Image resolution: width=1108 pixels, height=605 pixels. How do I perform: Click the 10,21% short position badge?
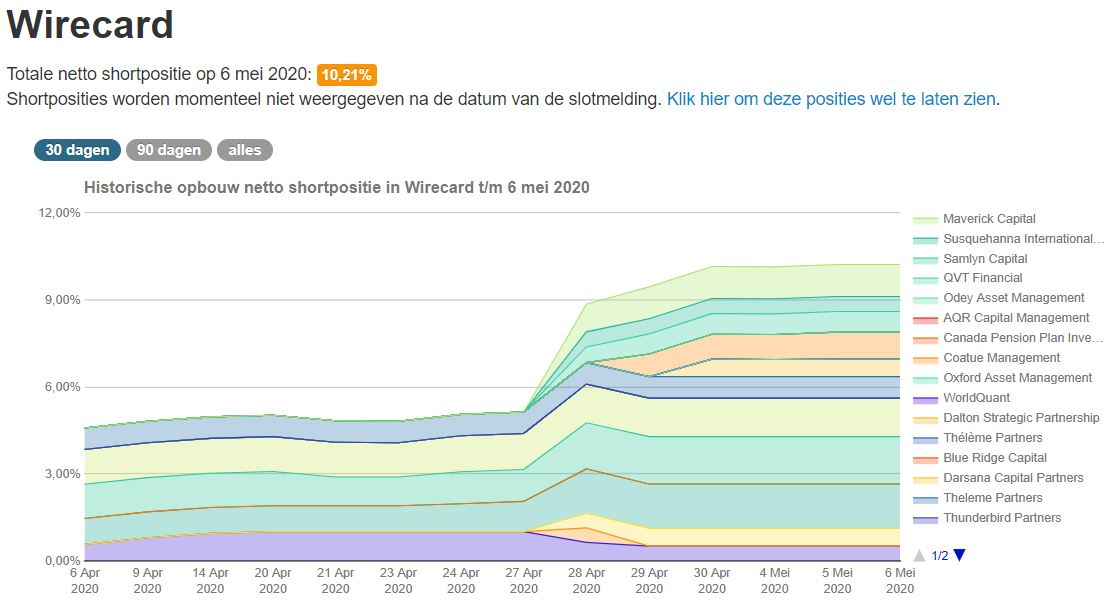point(347,75)
